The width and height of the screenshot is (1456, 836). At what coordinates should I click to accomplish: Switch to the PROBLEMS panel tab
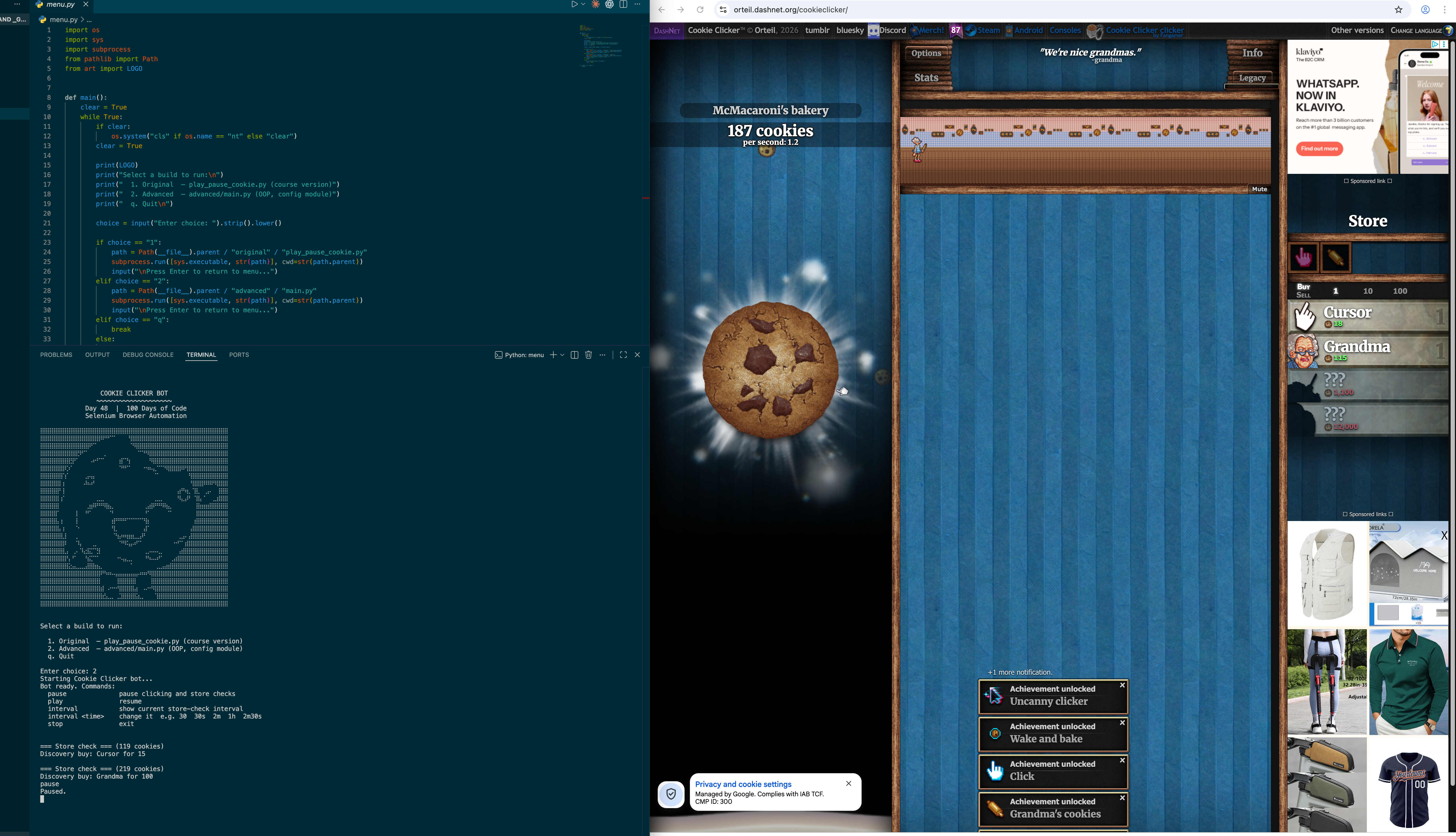tap(56, 355)
